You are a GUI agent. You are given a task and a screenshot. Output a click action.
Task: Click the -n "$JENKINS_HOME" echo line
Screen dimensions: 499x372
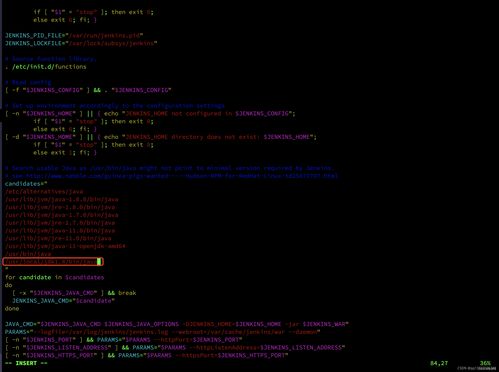[150, 113]
